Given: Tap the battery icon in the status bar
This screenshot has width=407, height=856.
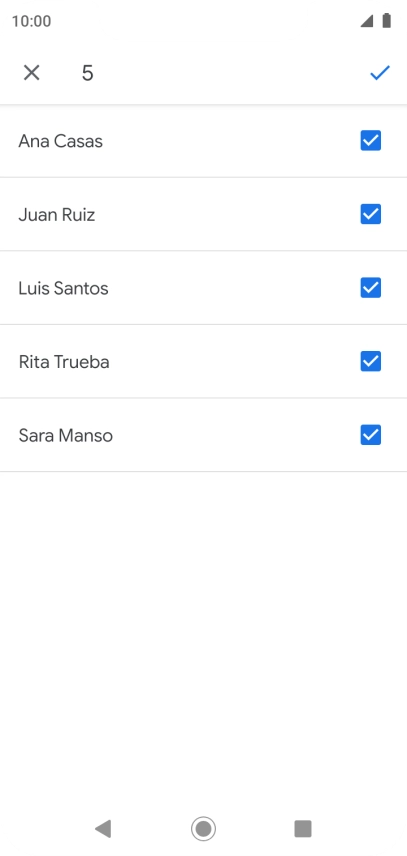Looking at the screenshot, I should [x=387, y=21].
